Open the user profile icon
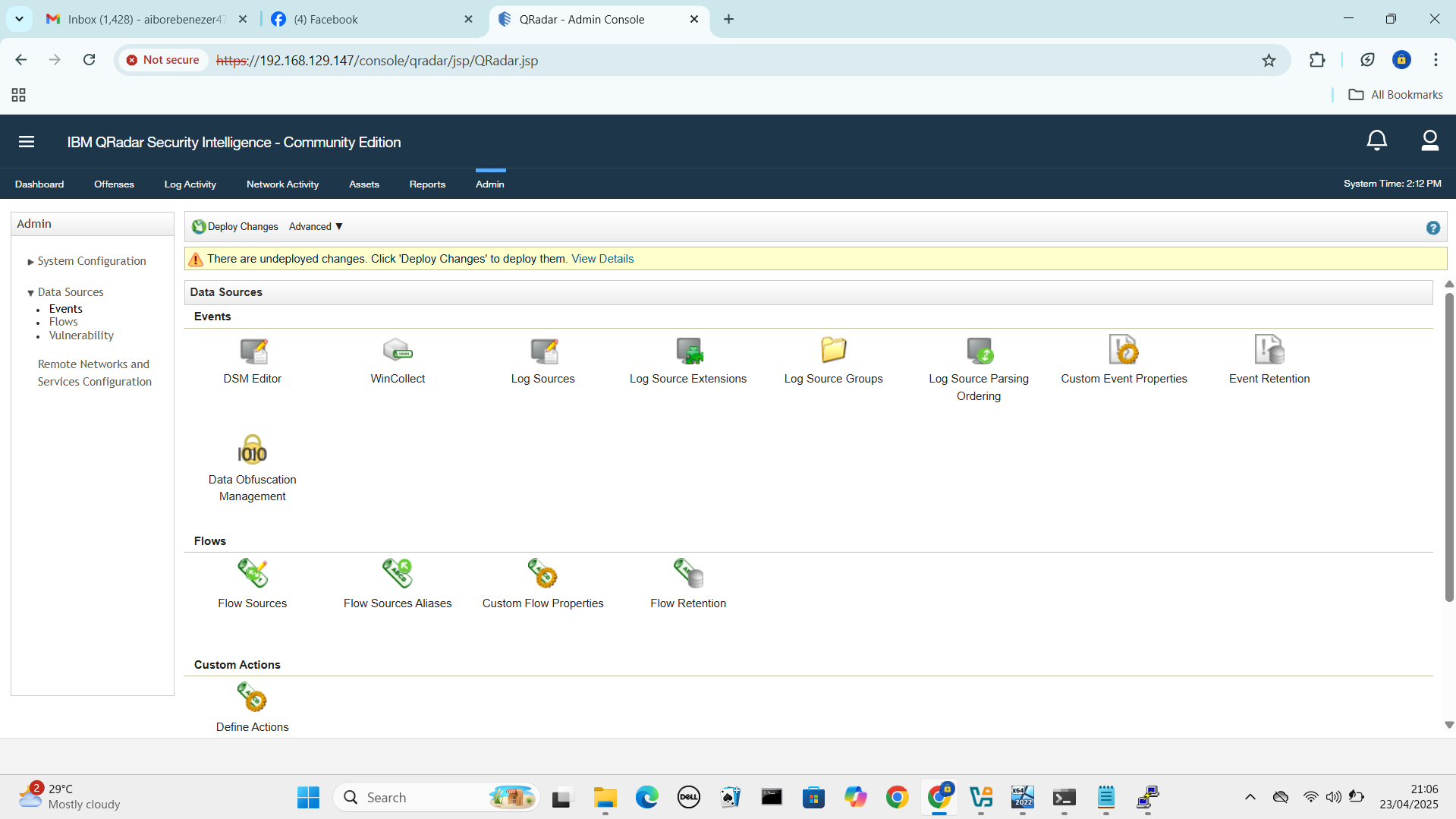Image resolution: width=1456 pixels, height=819 pixels. pos(1429,140)
